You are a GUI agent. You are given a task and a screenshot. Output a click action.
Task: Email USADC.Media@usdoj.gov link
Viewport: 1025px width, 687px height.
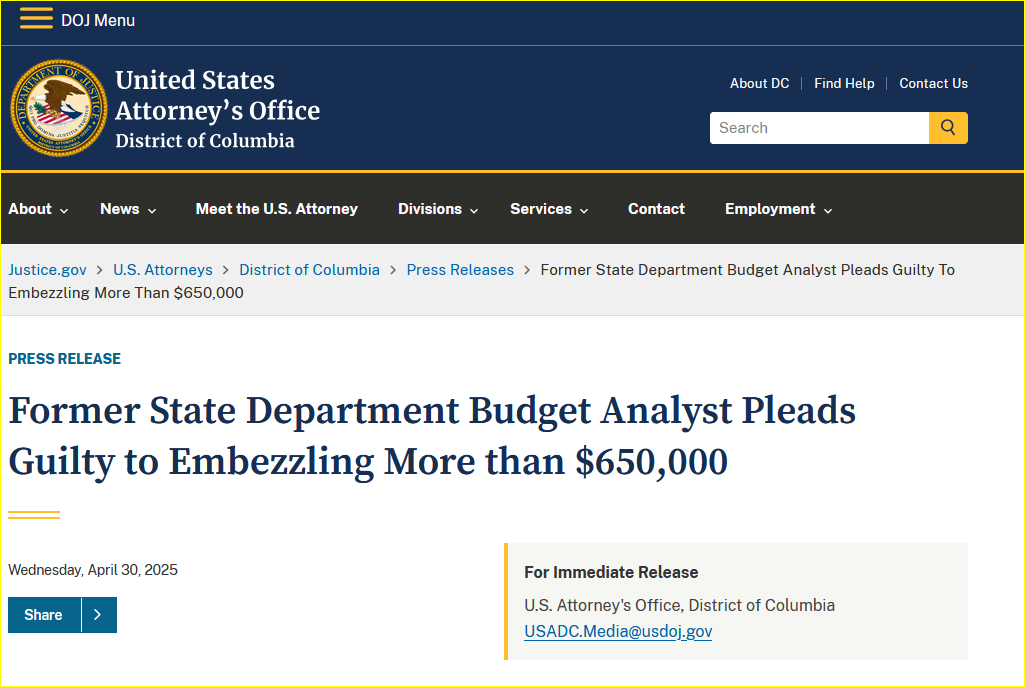(618, 631)
